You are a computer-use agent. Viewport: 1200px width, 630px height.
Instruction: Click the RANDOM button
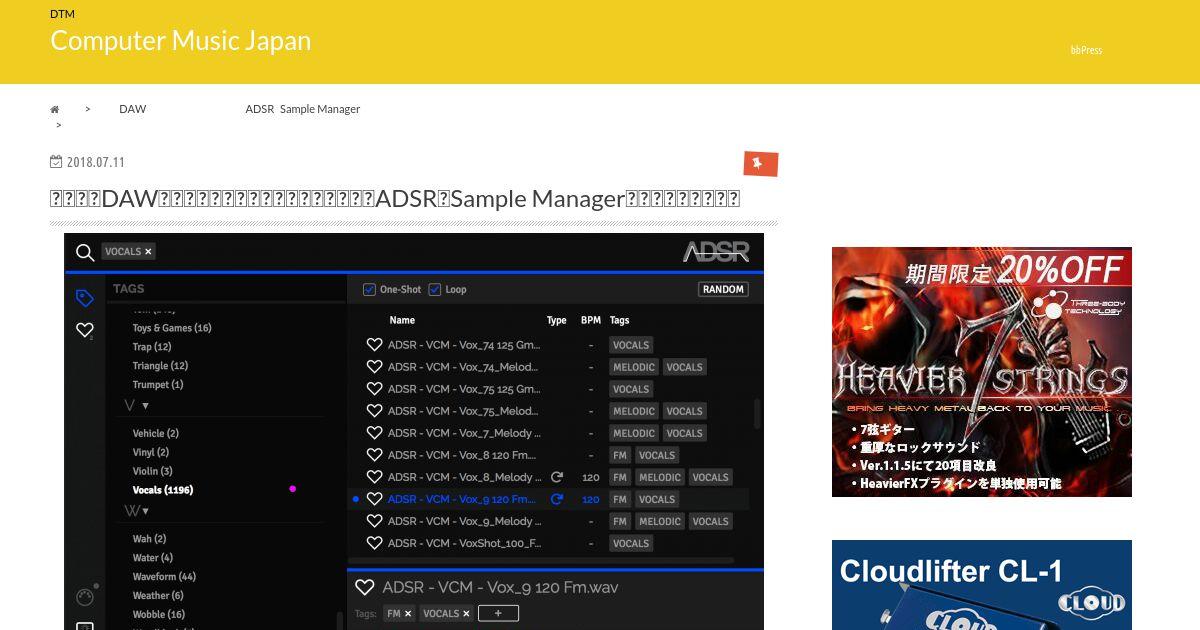tap(723, 289)
